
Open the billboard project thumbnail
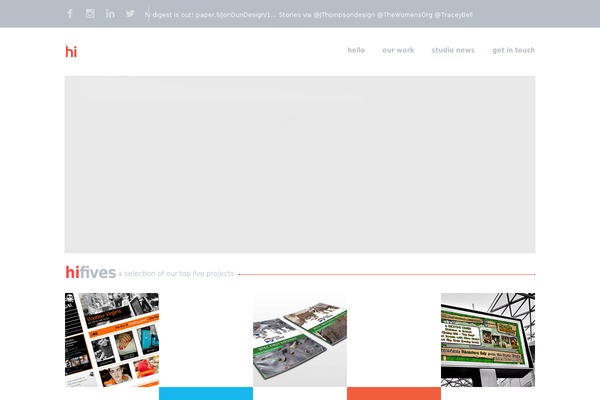click(x=488, y=340)
